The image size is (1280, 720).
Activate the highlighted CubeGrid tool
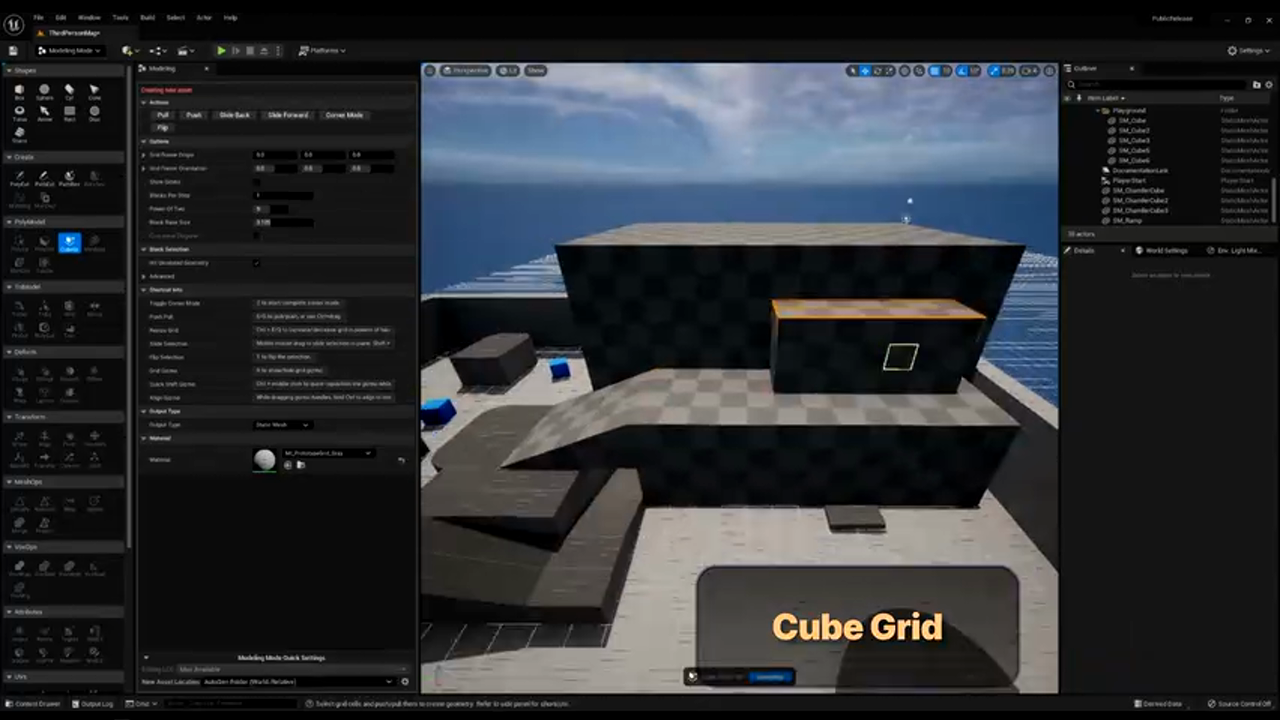click(x=69, y=243)
